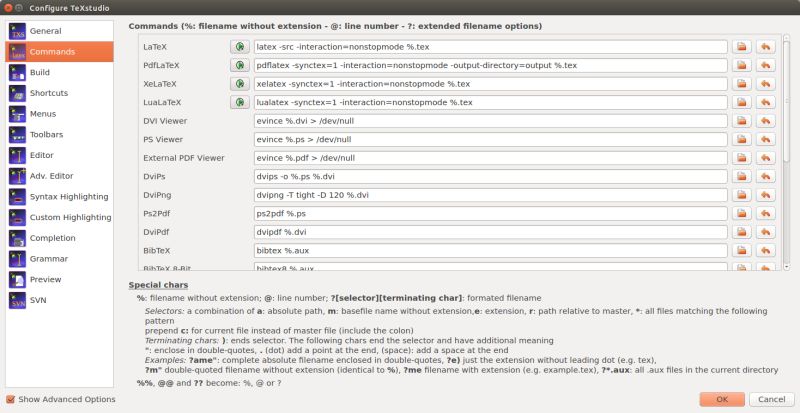Click the DVI Viewer command field
The height and width of the screenshot is (413, 800).
pyautogui.click(x=491, y=121)
